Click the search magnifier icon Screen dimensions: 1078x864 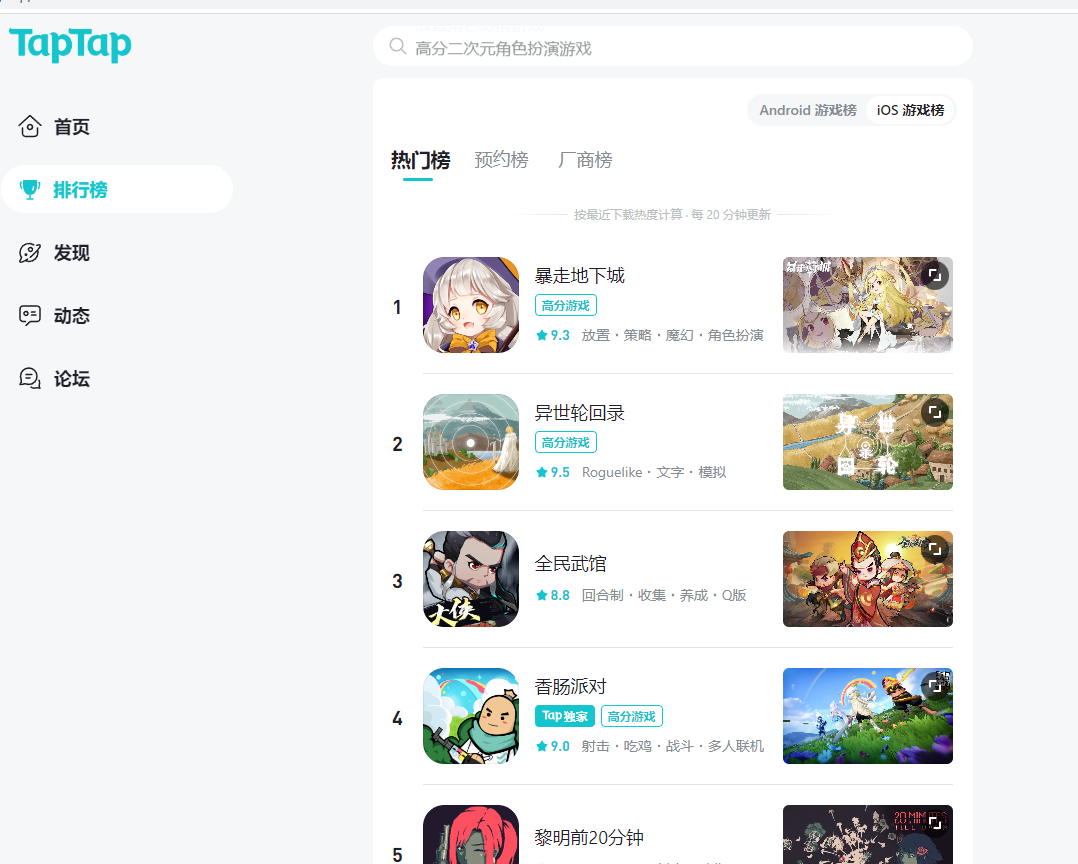[x=397, y=47]
